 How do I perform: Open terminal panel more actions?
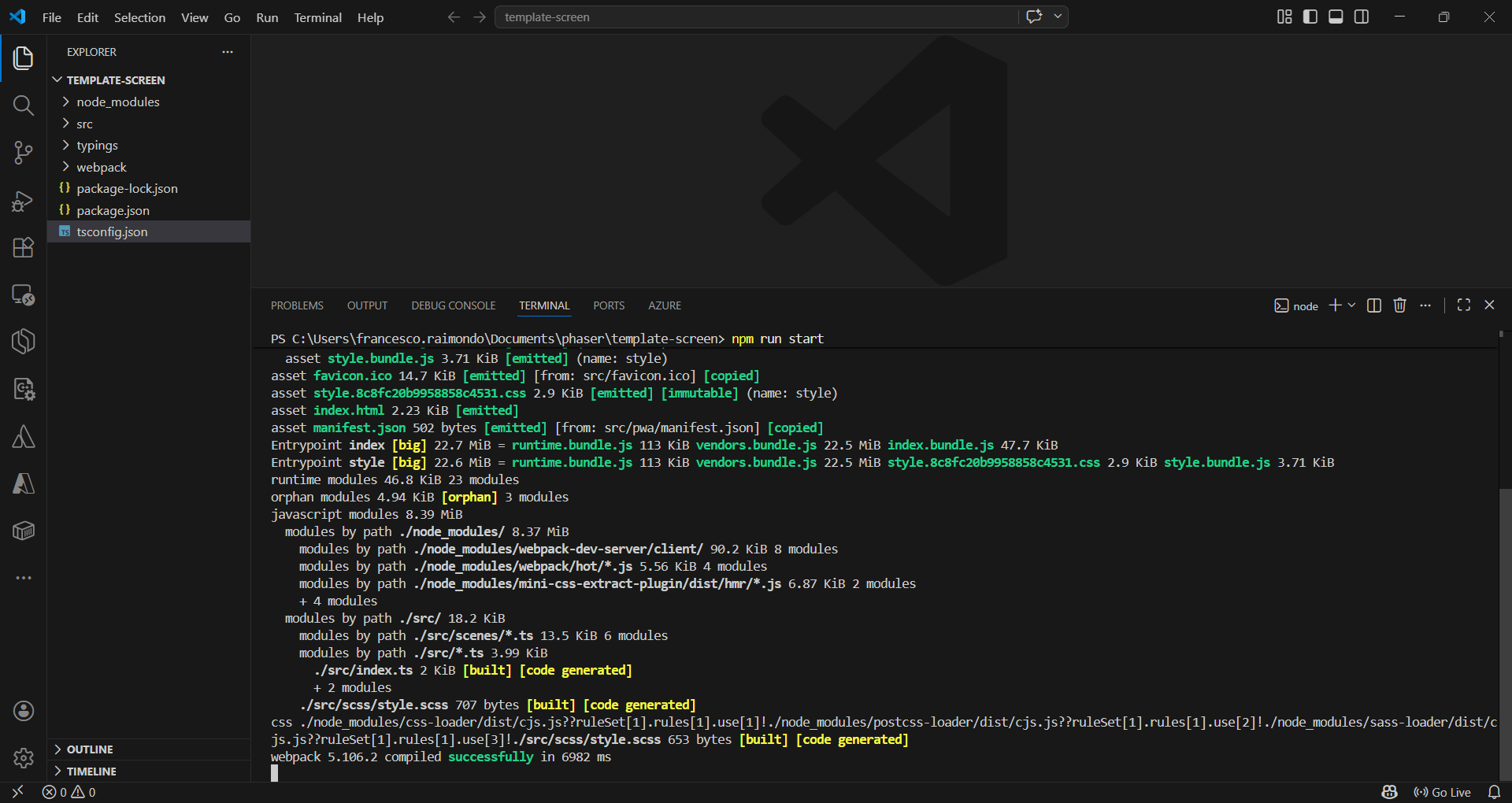[x=1425, y=305]
